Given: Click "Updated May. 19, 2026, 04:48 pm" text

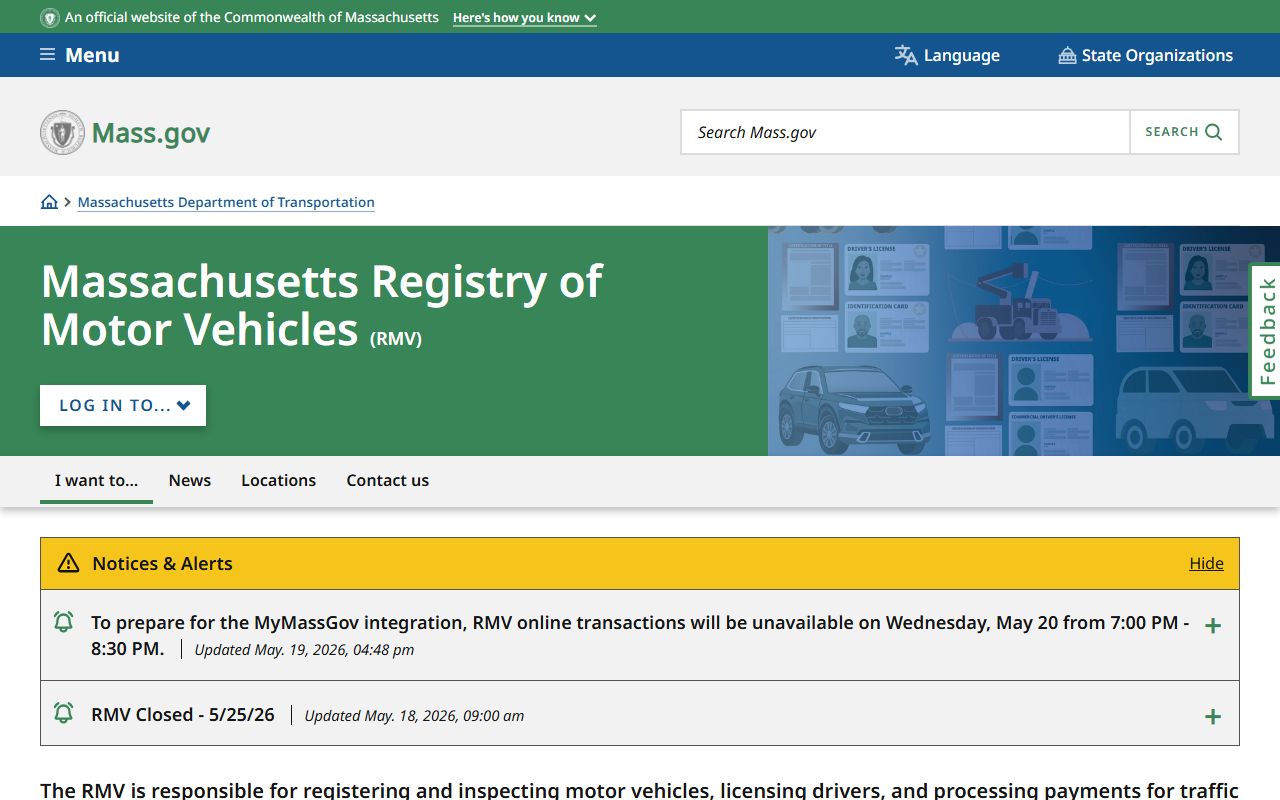Looking at the screenshot, I should point(304,650).
